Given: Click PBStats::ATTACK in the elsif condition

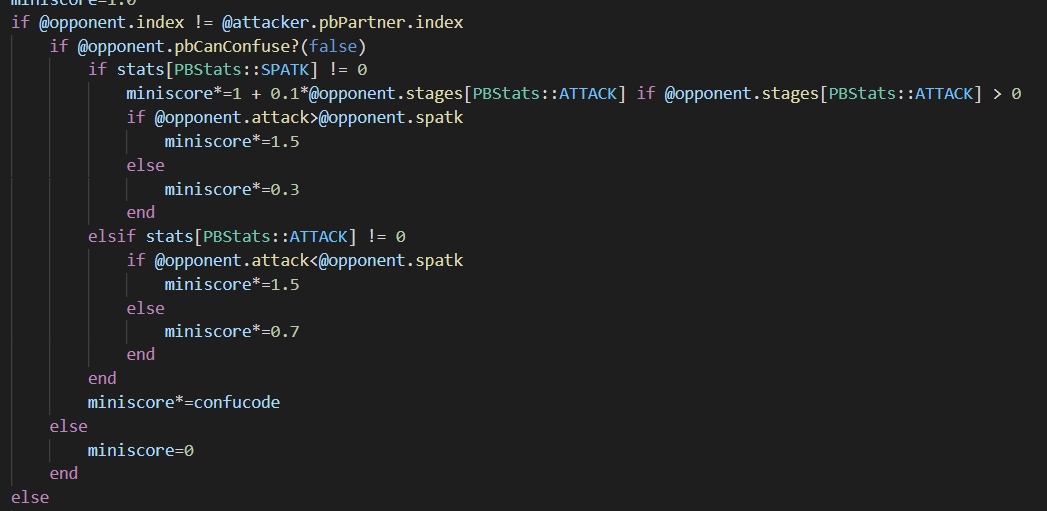Looking at the screenshot, I should (275, 236).
